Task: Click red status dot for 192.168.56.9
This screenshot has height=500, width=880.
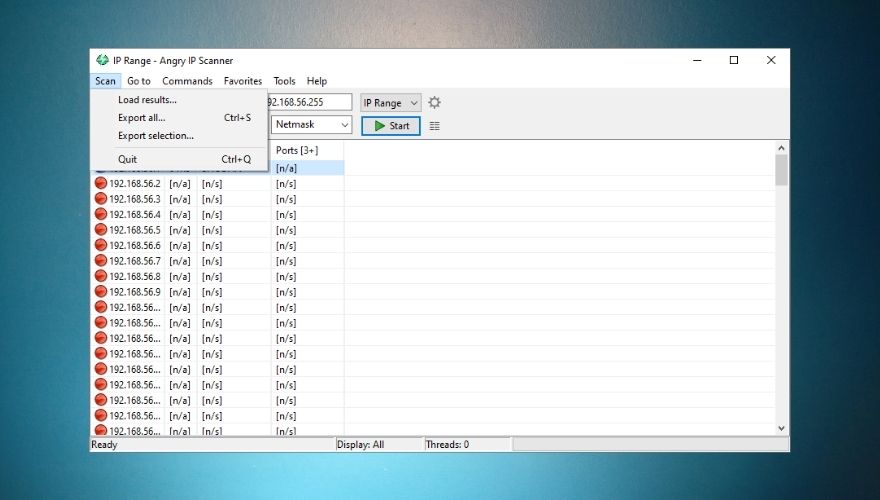Action: pos(100,291)
